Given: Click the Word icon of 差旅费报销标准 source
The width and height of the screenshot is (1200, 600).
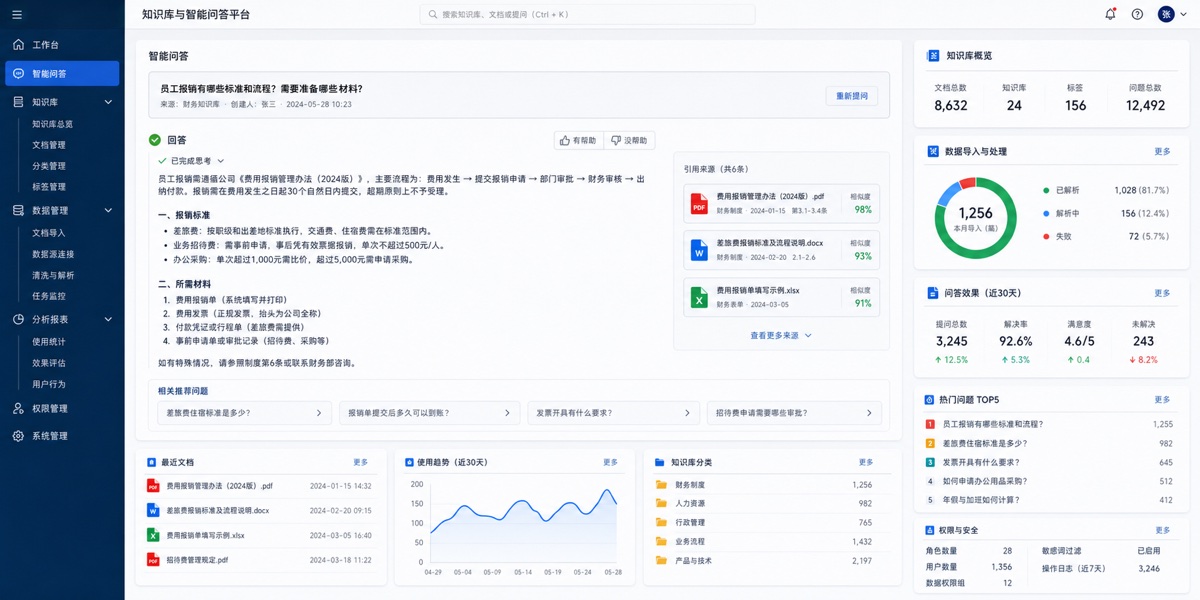Looking at the screenshot, I should coord(698,251).
